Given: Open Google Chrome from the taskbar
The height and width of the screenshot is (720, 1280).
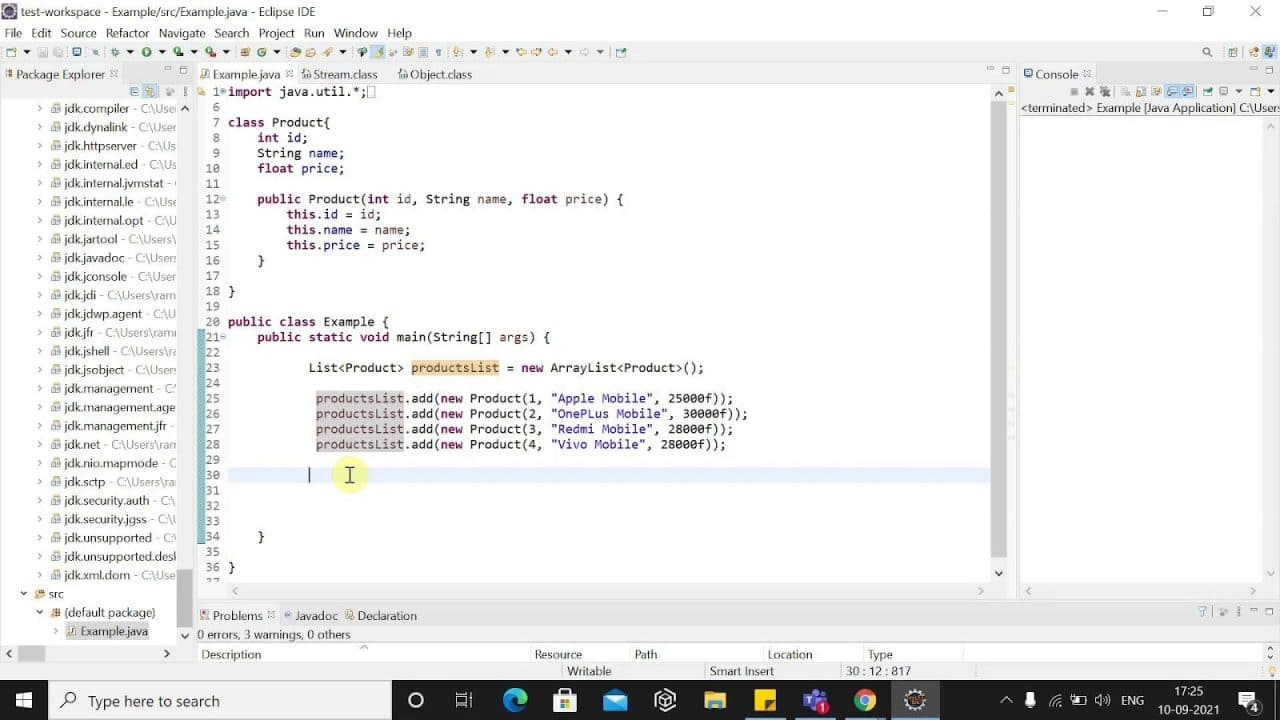Looking at the screenshot, I should point(865,701).
